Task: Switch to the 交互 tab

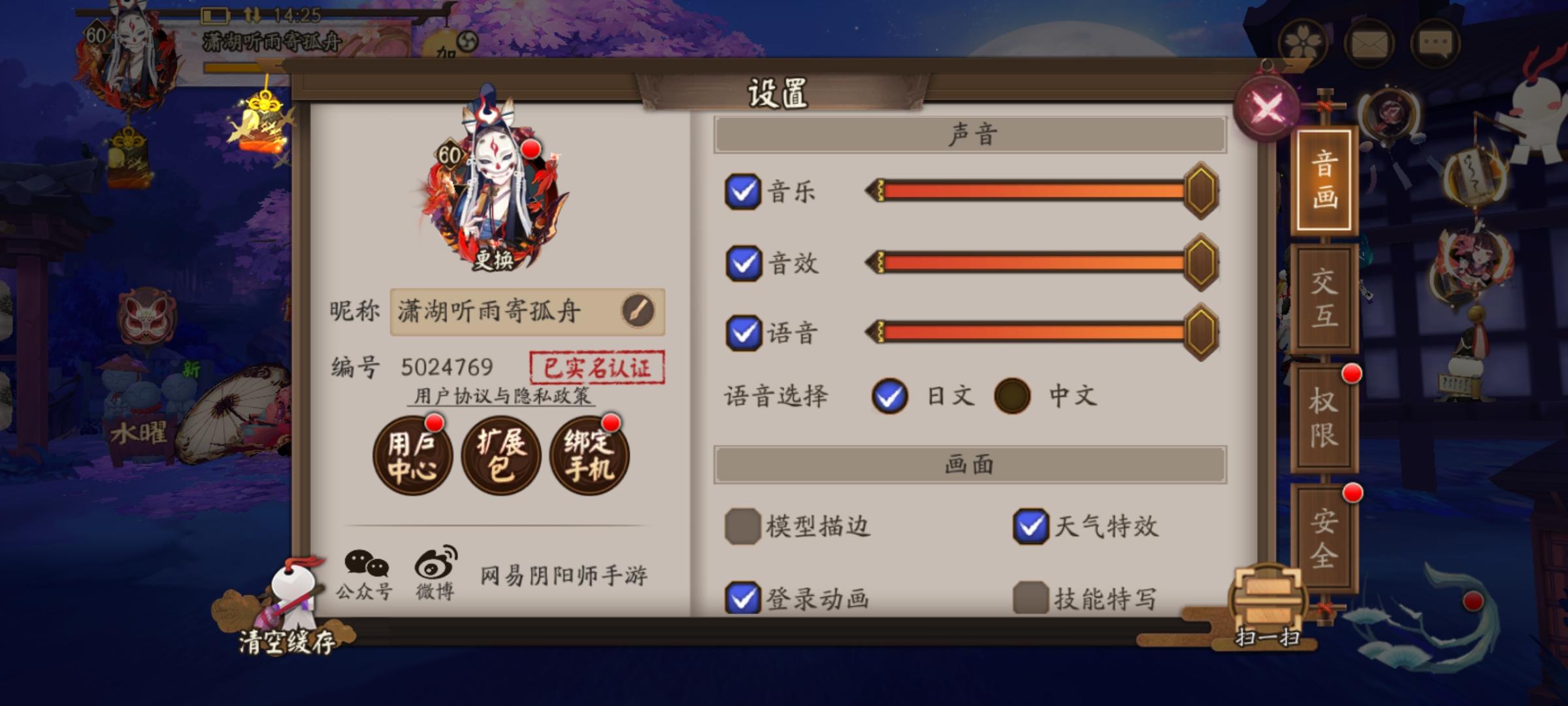Action: 1324,299
